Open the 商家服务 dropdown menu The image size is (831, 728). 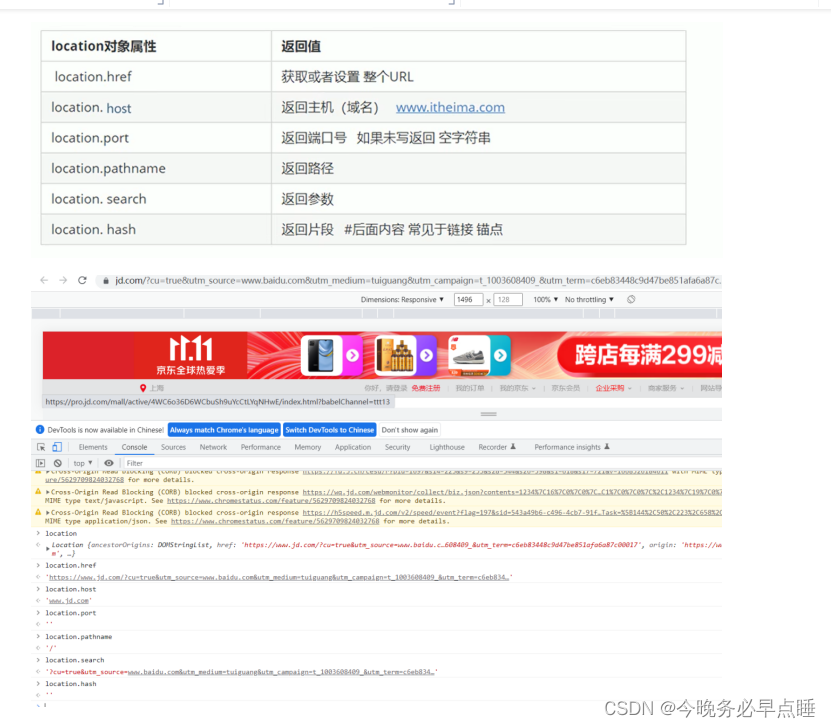666,388
